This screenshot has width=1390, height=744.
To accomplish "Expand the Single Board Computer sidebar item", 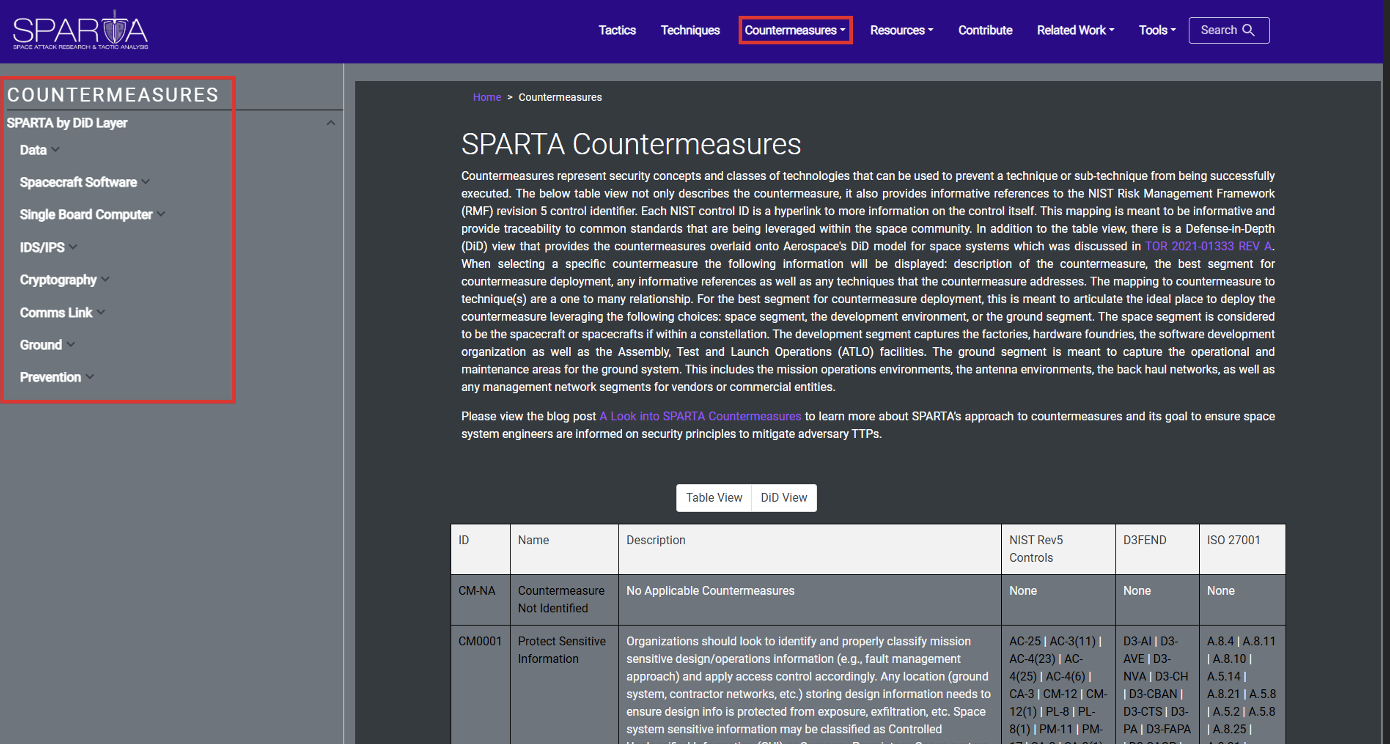I will point(93,214).
